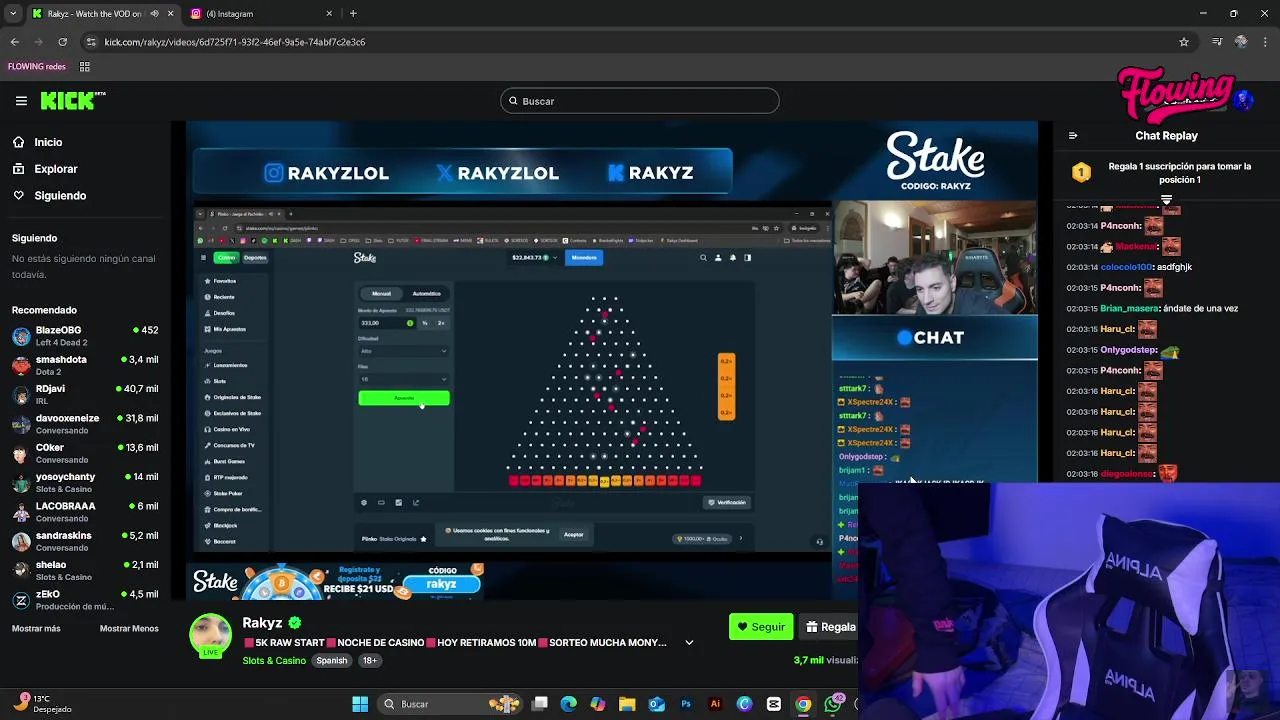This screenshot has width=1280, height=720.
Task: Open FLOWING redes bookmark
Action: click(x=37, y=67)
